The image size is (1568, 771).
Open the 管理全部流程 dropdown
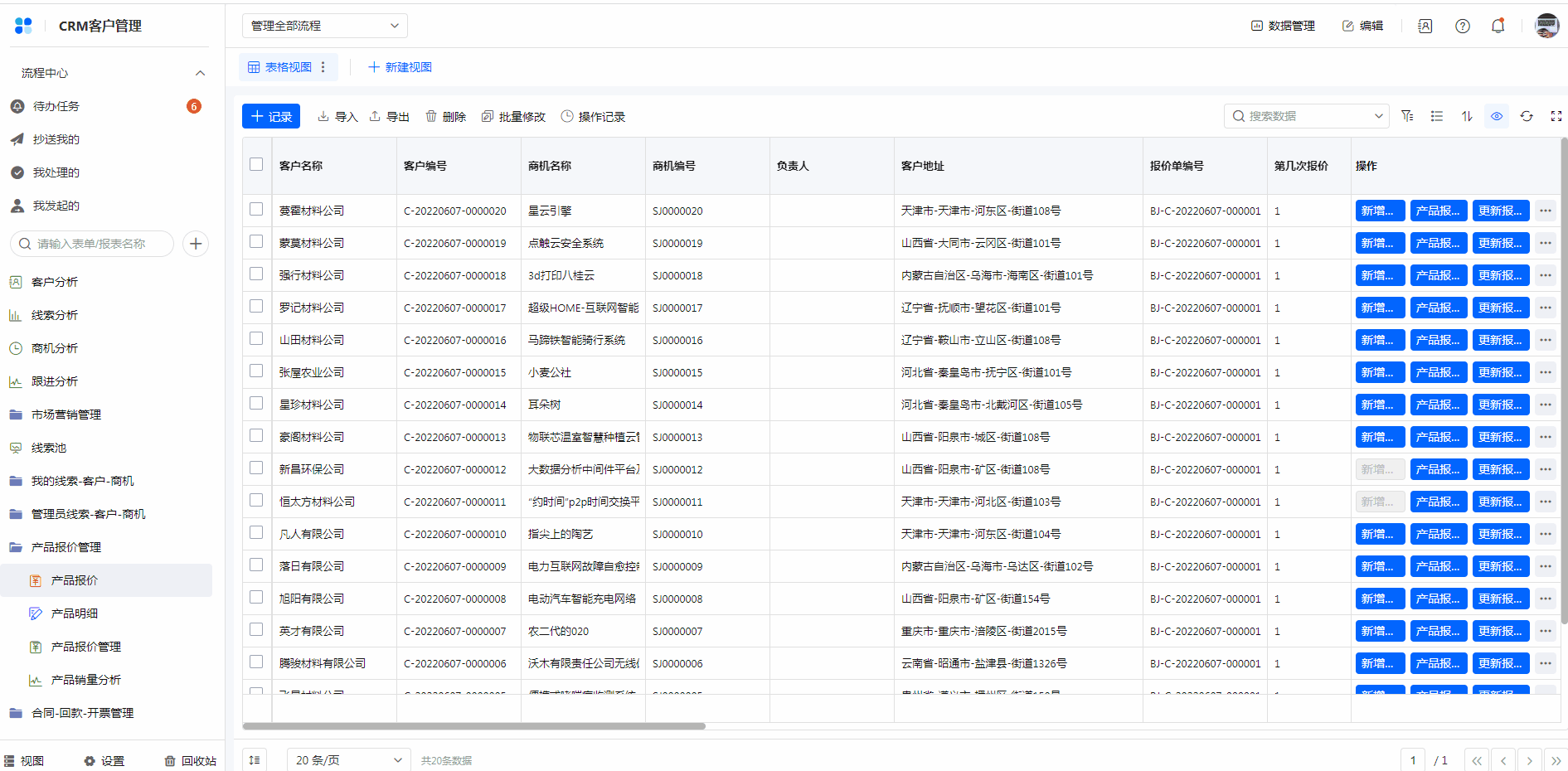(x=324, y=26)
